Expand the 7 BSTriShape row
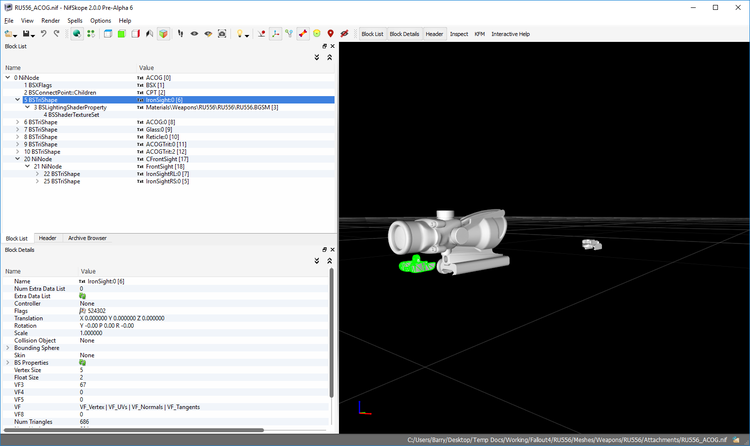This screenshot has height=446, width=750. 18,129
